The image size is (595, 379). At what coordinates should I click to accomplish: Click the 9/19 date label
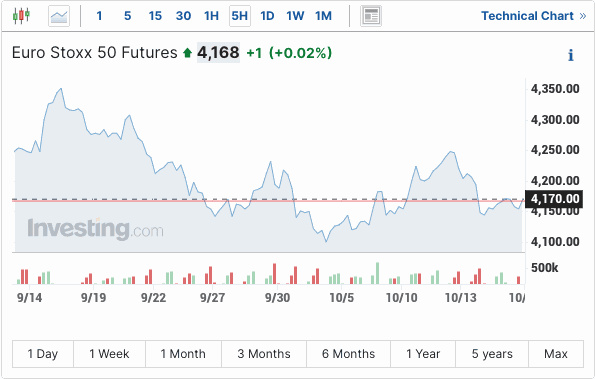93,297
